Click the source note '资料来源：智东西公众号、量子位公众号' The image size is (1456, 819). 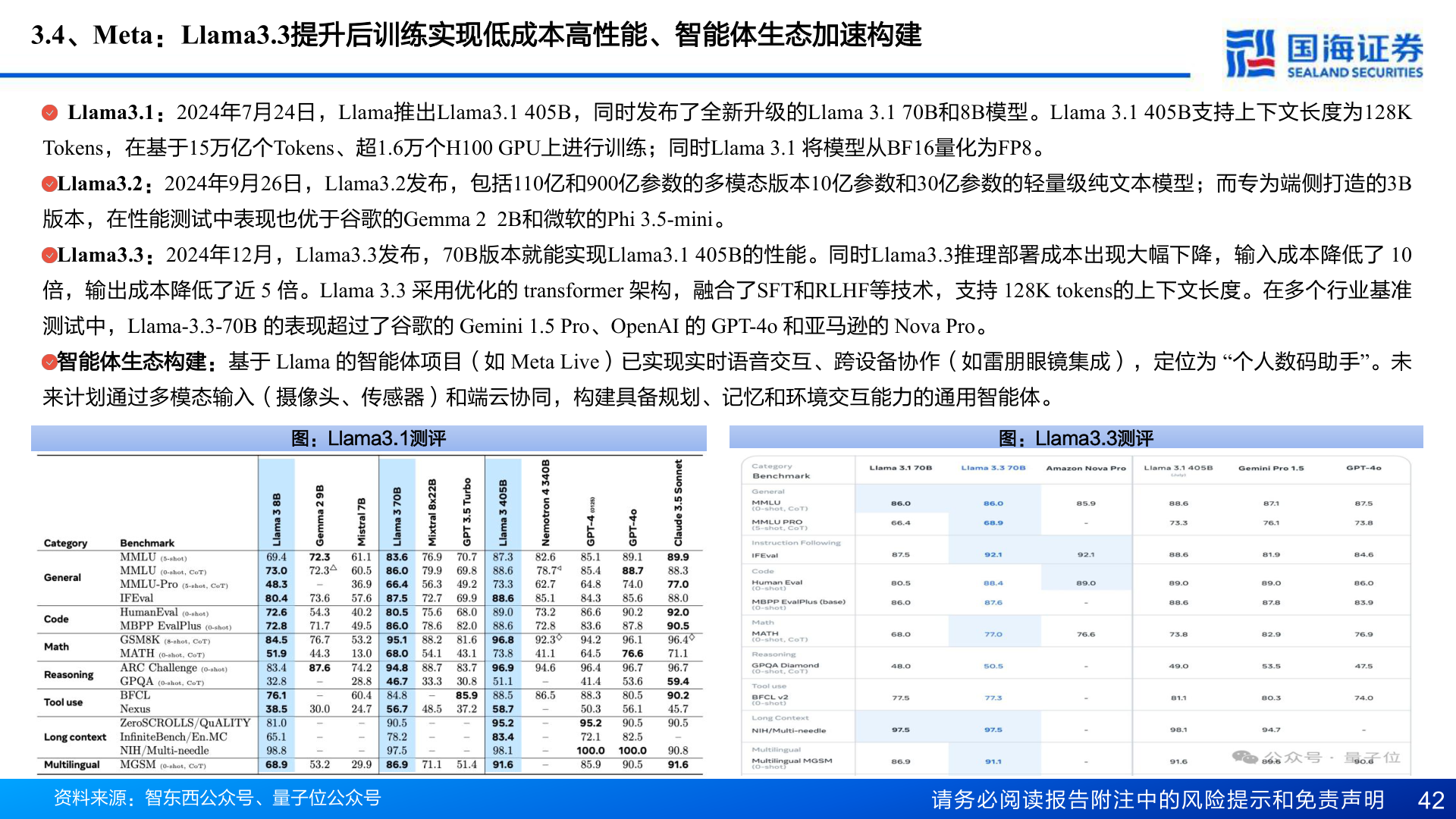point(217,799)
